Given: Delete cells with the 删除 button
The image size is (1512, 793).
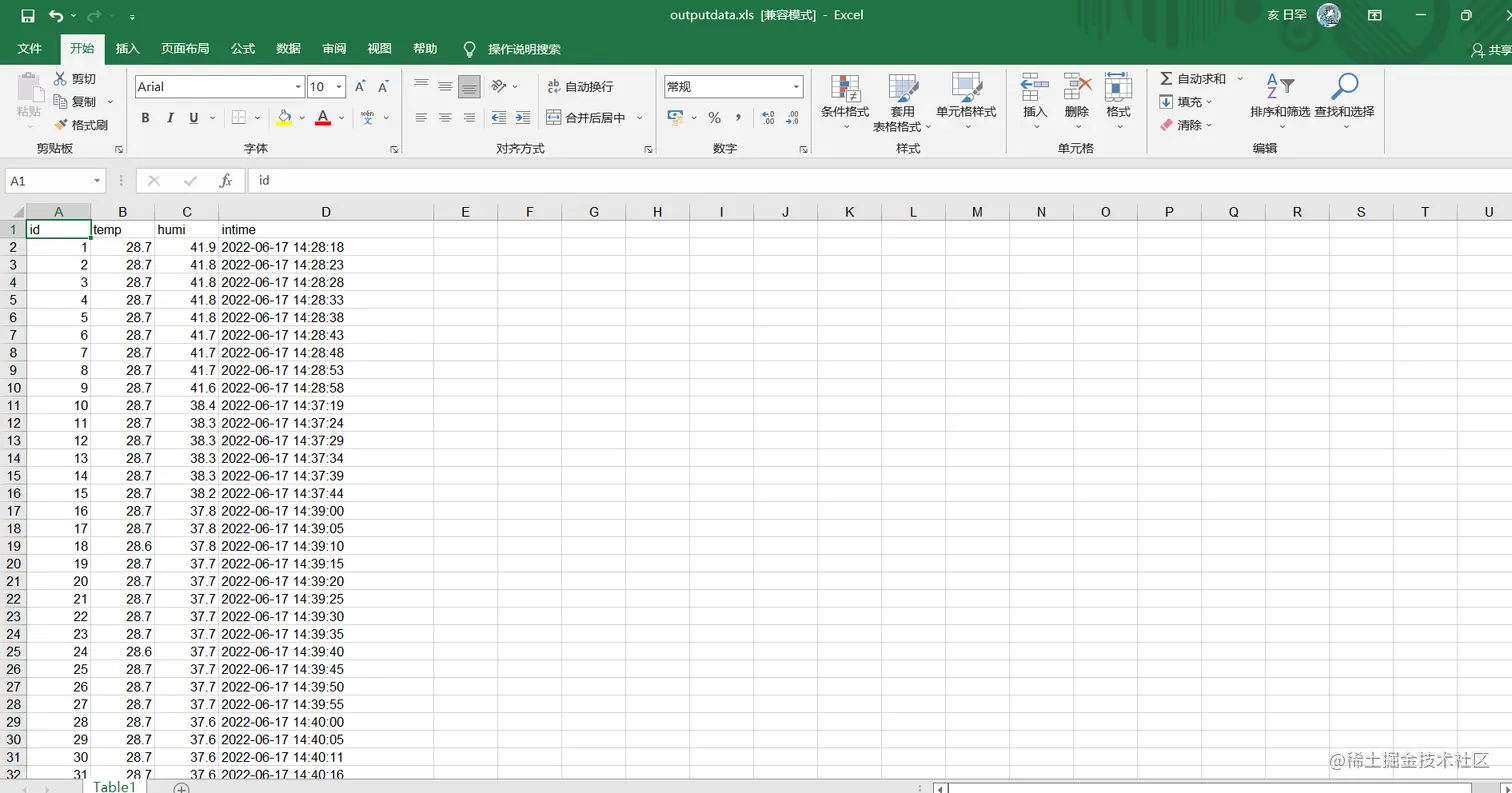Looking at the screenshot, I should [x=1077, y=102].
